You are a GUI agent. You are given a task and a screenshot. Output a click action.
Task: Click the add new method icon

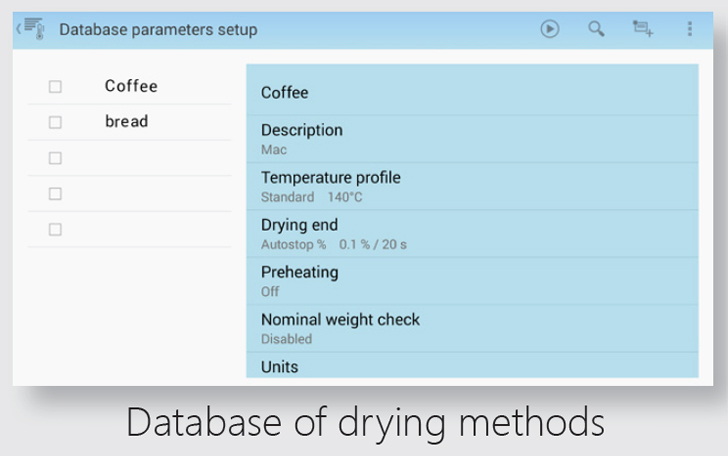pos(642,29)
